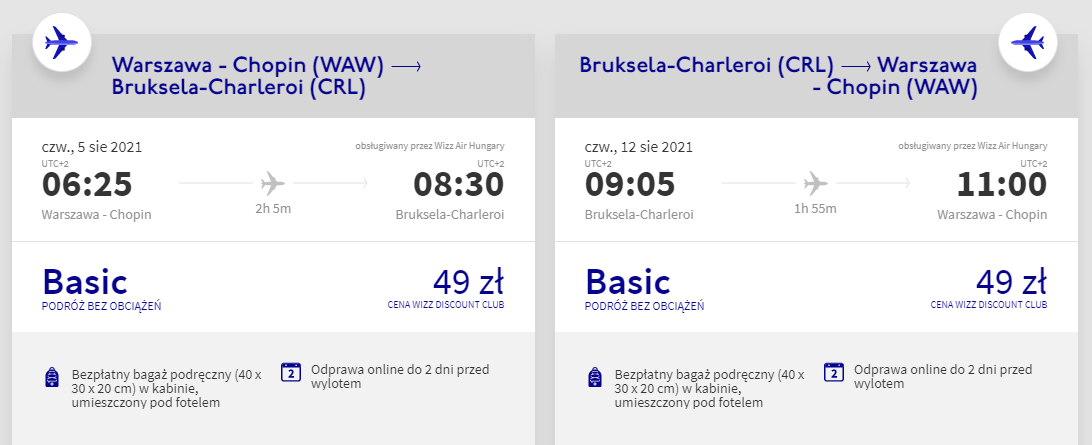The image size is (1092, 445).
Task: Click the date czw., 5 sie 2021
Action: tap(92, 146)
